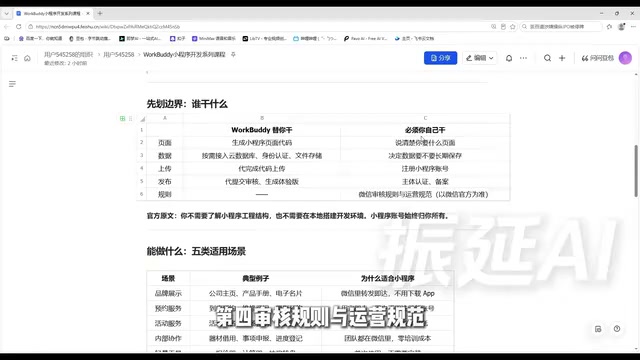Click cell '生成小程序页面代码'
This screenshot has height=360, width=640.
tap(262, 143)
